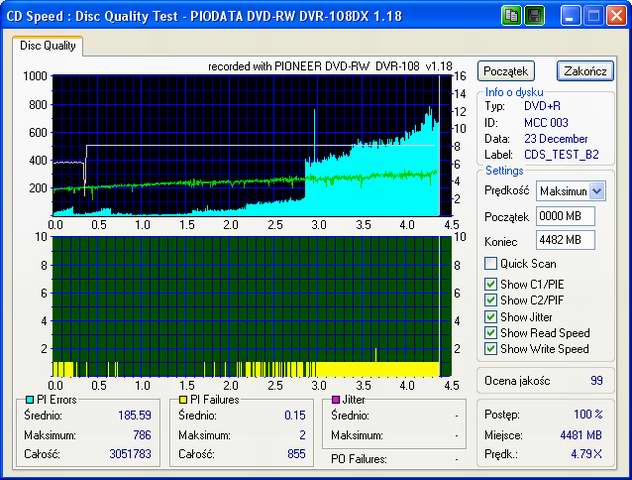Click the label value CDS_TEST_B2
This screenshot has width=632, height=480.
click(x=561, y=155)
